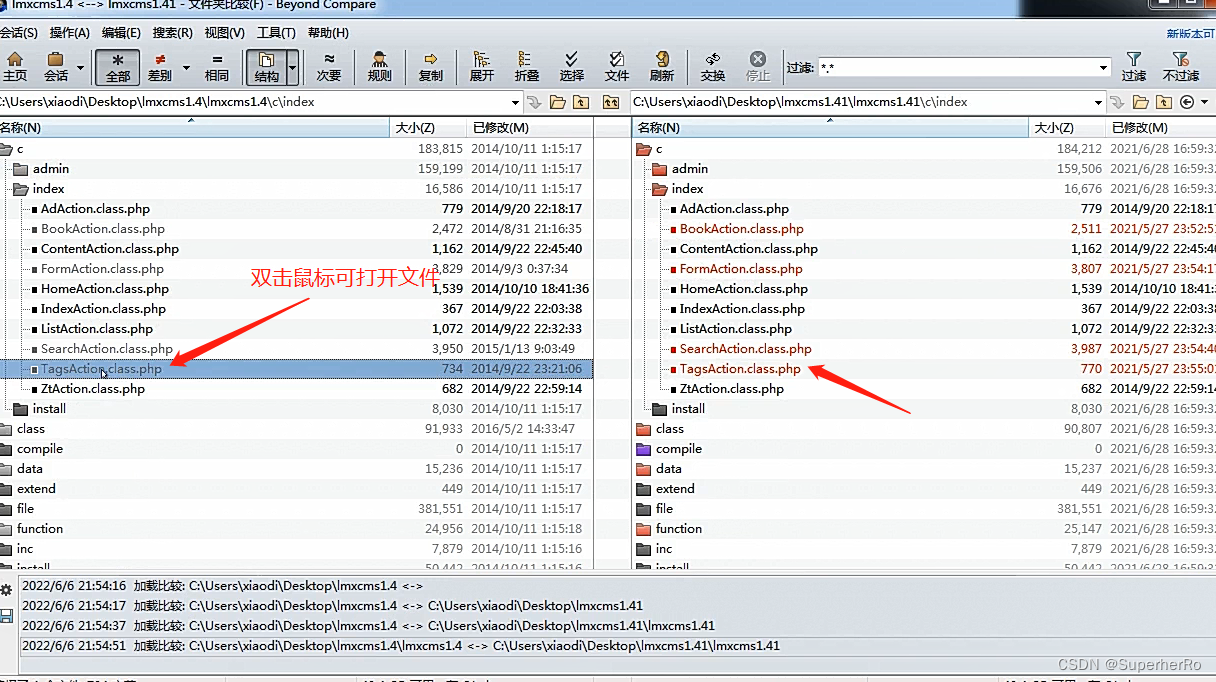Open the 操作(A) menu
Image resolution: width=1216 pixels, height=682 pixels.
pyautogui.click(x=69, y=33)
